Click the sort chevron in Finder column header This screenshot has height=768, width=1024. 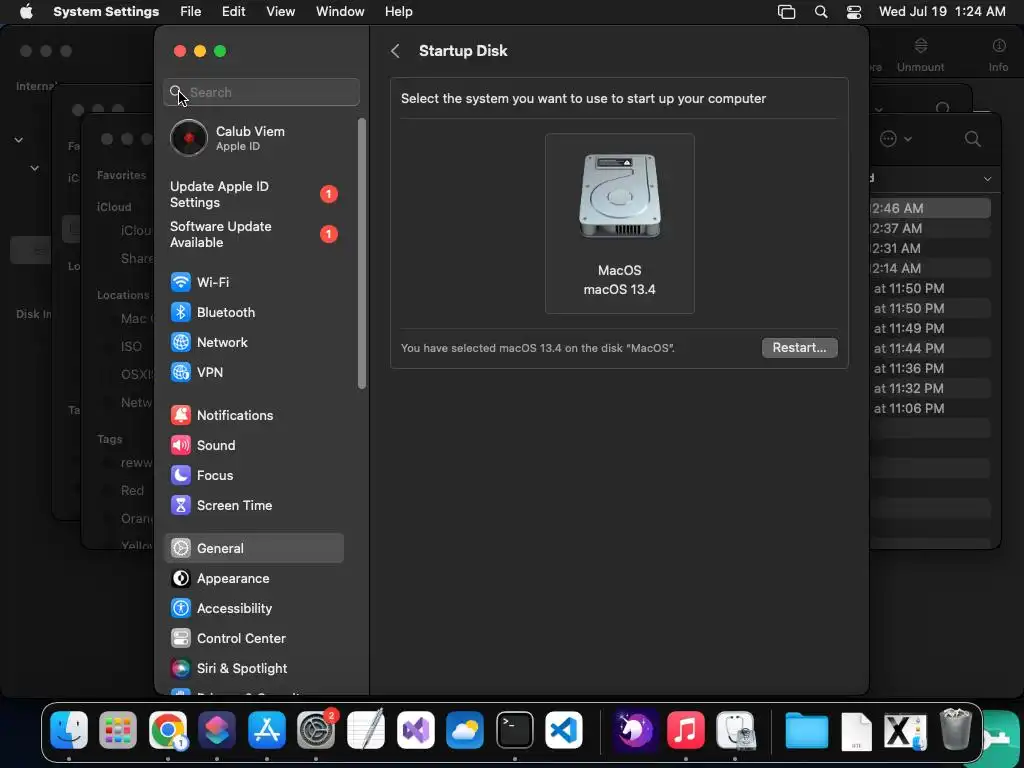click(x=987, y=179)
